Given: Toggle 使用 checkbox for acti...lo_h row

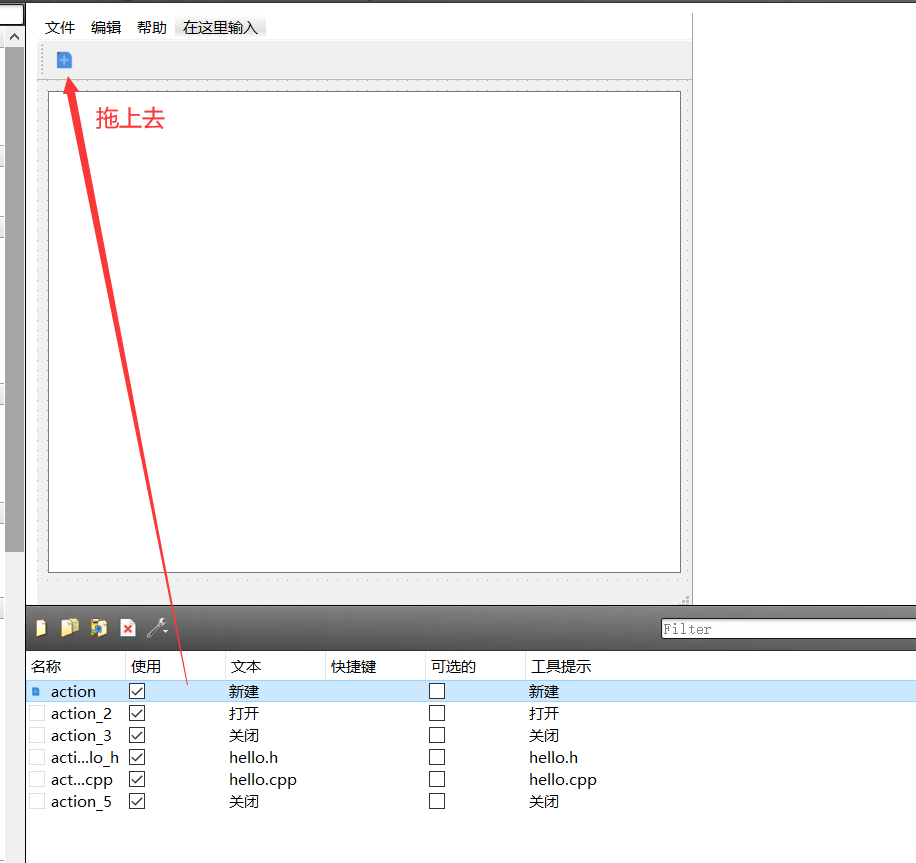Looking at the screenshot, I should click(x=137, y=757).
